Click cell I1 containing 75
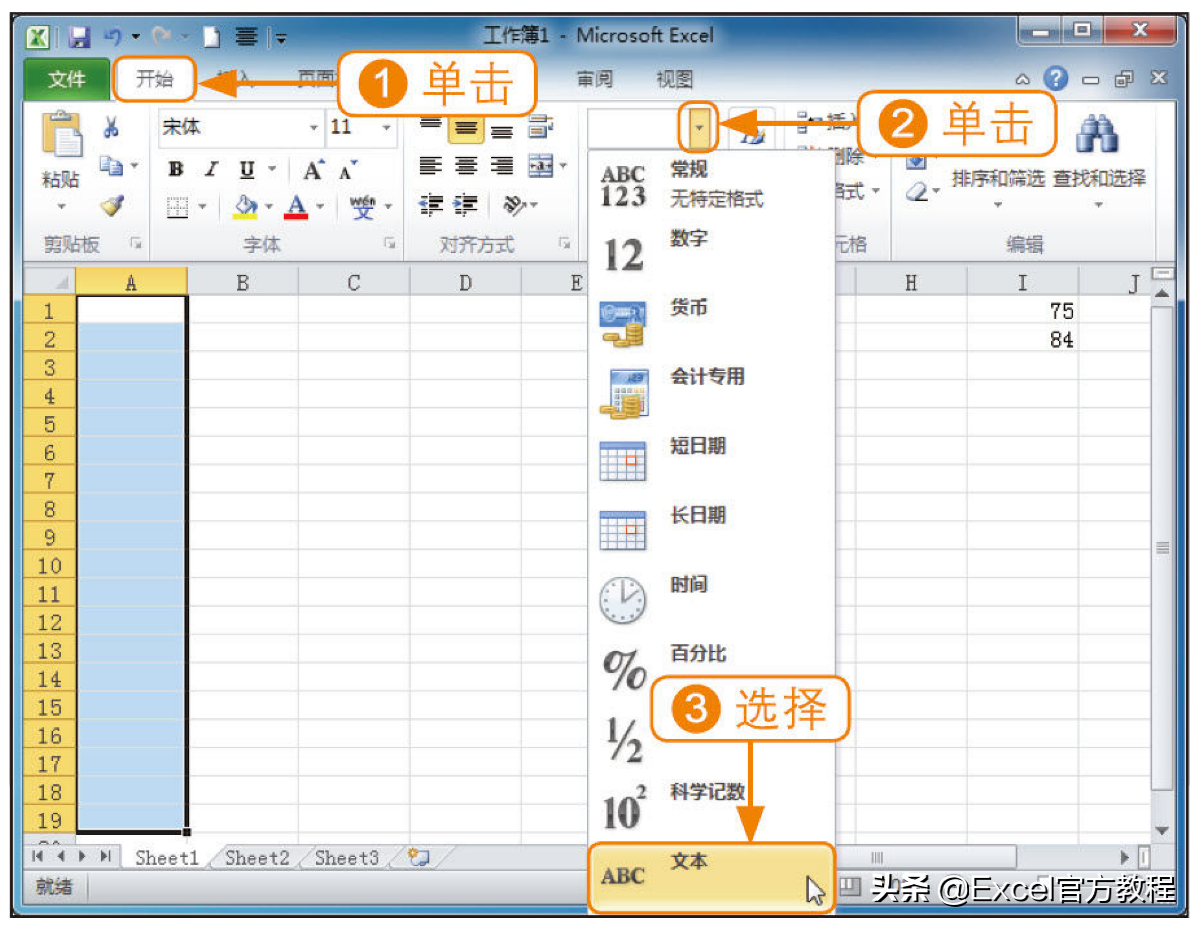 [x=1022, y=311]
